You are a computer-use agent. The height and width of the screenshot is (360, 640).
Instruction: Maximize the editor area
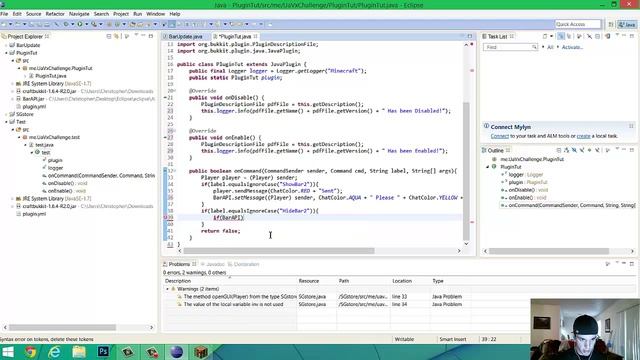pyautogui.click(x=470, y=36)
